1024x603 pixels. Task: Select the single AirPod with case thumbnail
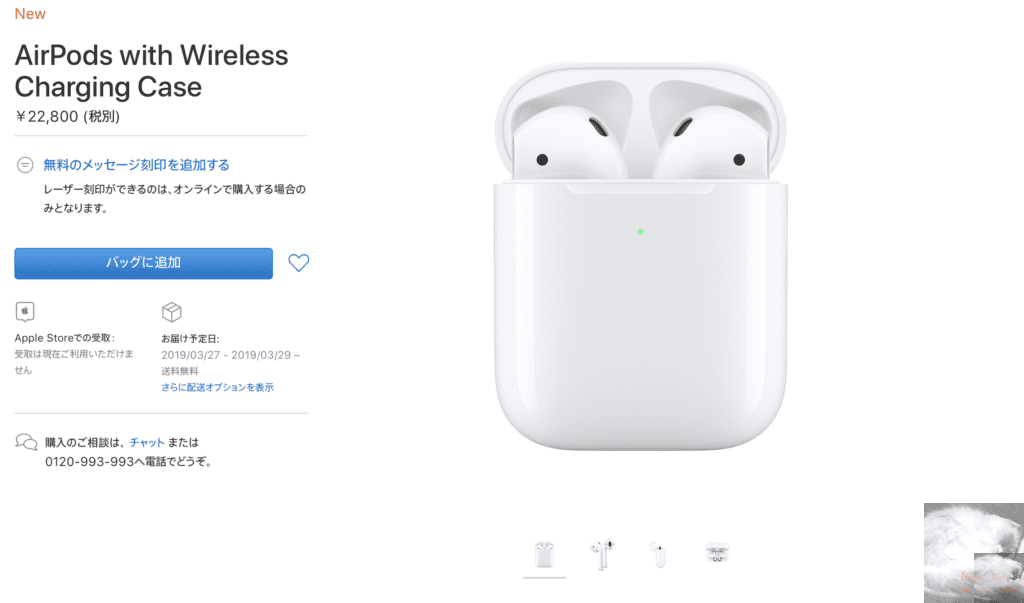coord(658,555)
